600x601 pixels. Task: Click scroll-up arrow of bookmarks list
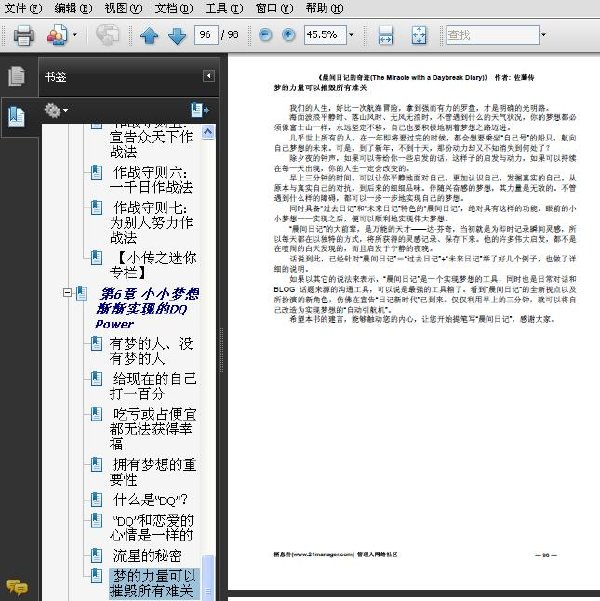208,132
